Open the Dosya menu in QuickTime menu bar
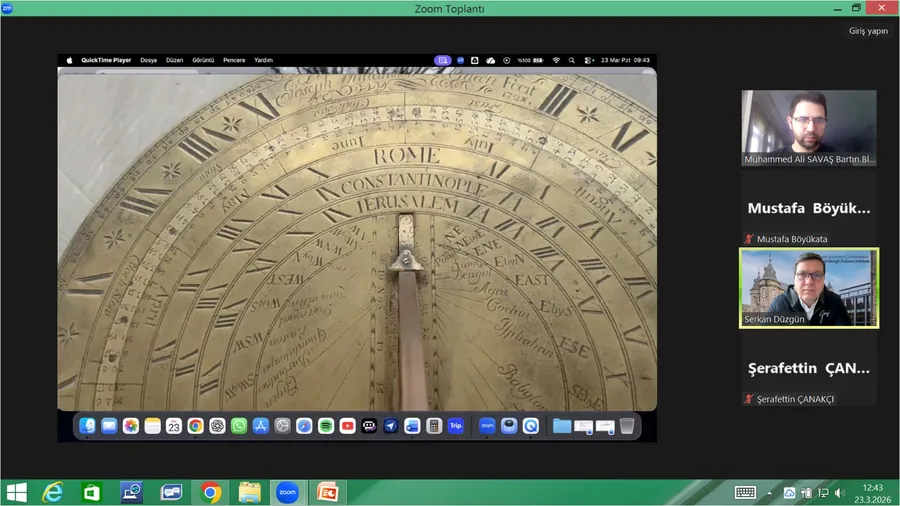The image size is (900, 506). click(x=148, y=60)
